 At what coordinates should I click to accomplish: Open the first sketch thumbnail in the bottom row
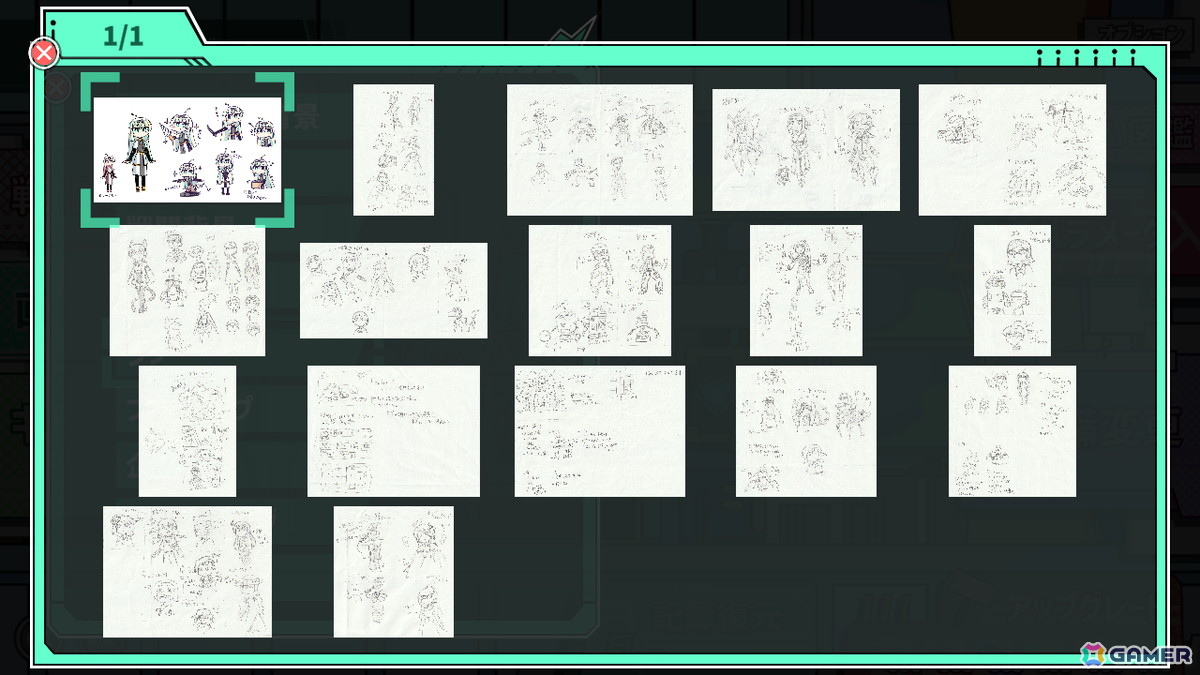(187, 571)
